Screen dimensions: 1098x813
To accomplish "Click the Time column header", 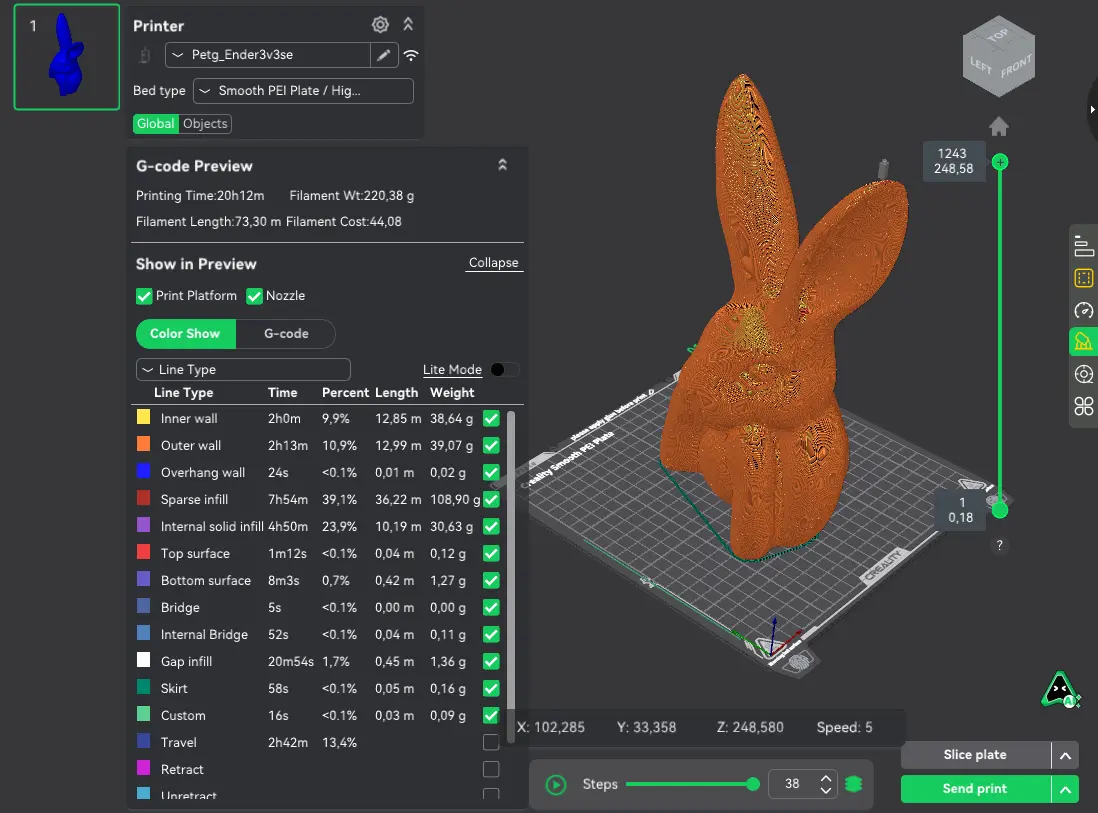I will (x=282, y=393).
